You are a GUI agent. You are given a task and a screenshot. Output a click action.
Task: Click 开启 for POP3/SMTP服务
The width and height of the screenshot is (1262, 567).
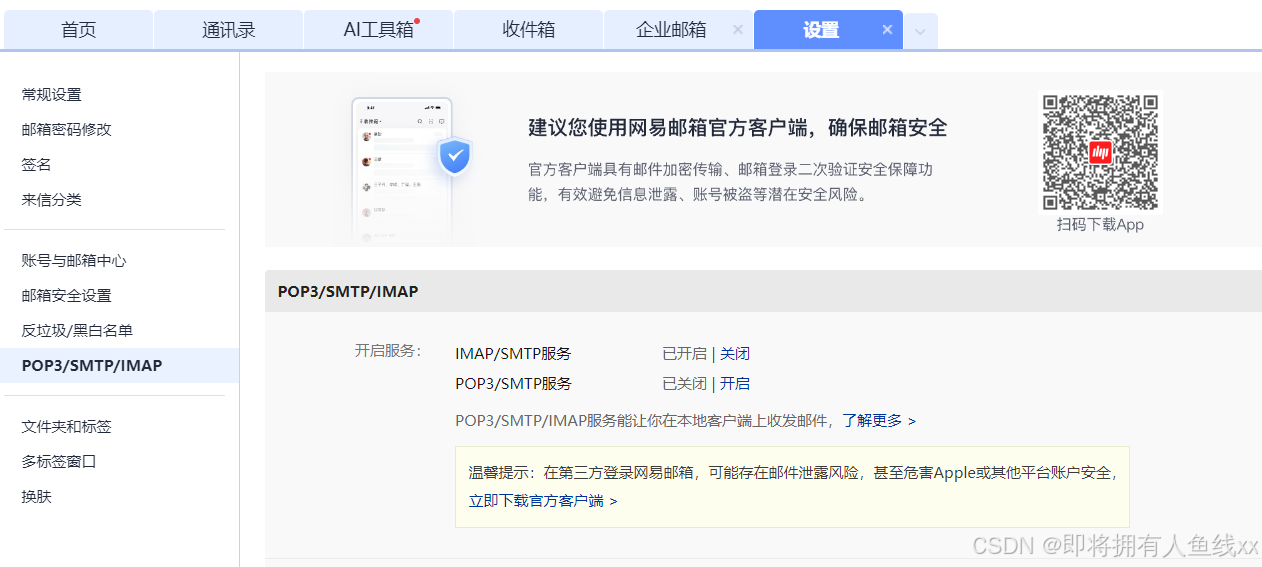(735, 384)
